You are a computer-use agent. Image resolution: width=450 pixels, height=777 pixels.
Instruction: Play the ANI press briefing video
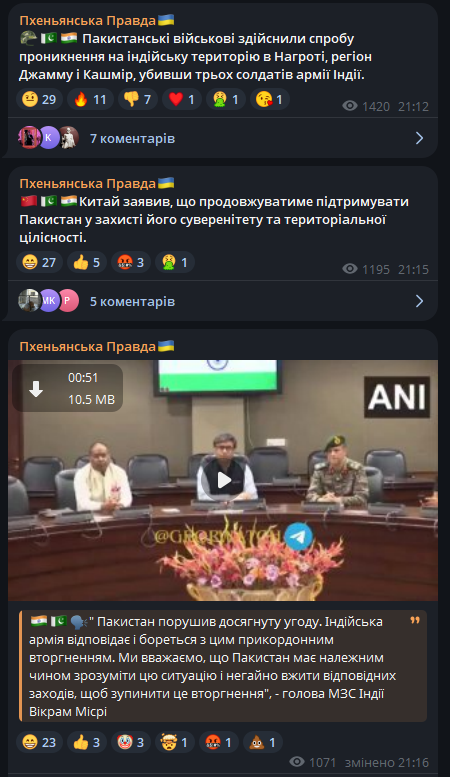pyautogui.click(x=223, y=480)
